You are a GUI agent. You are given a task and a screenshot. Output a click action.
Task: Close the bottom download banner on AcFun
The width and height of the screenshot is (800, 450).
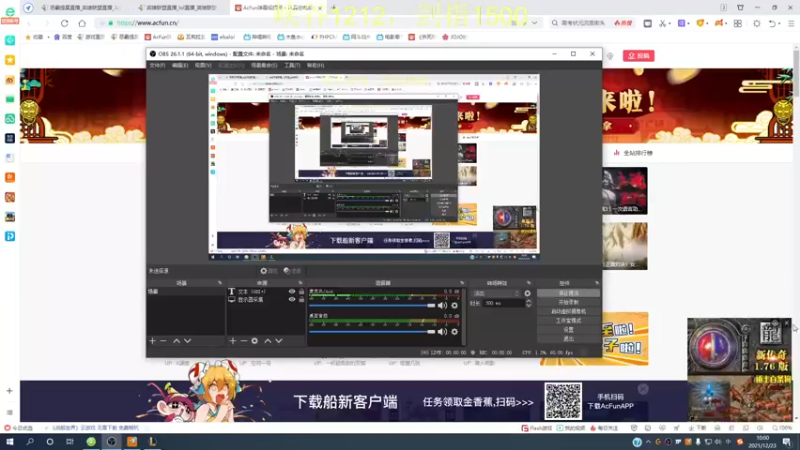coord(643,389)
